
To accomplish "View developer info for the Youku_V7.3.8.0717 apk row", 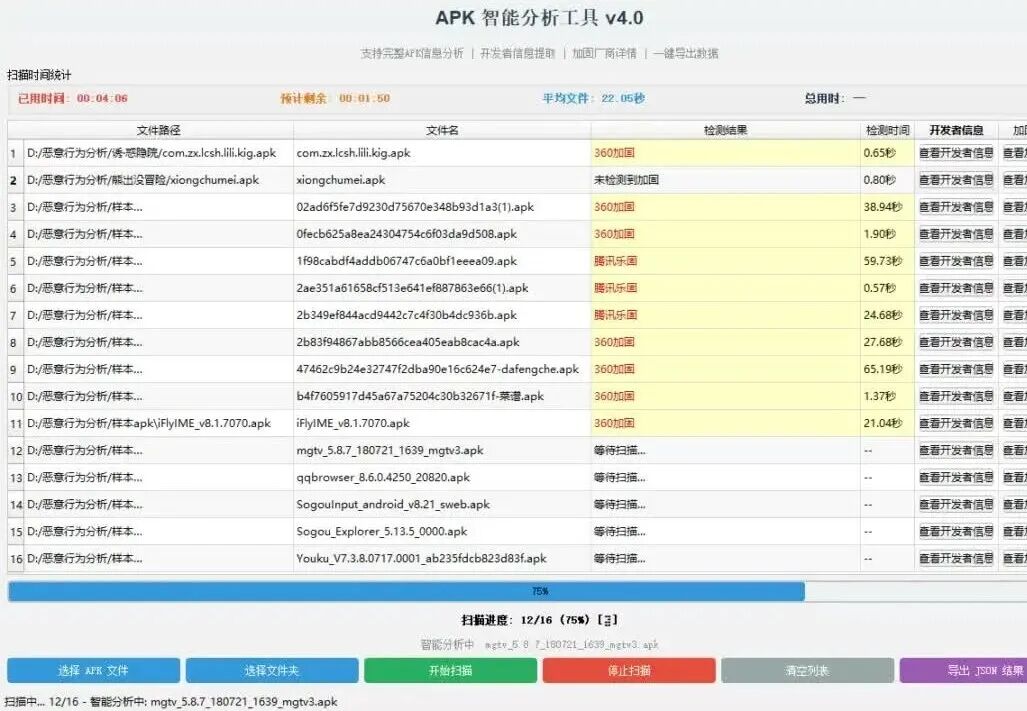I will pos(956,558).
